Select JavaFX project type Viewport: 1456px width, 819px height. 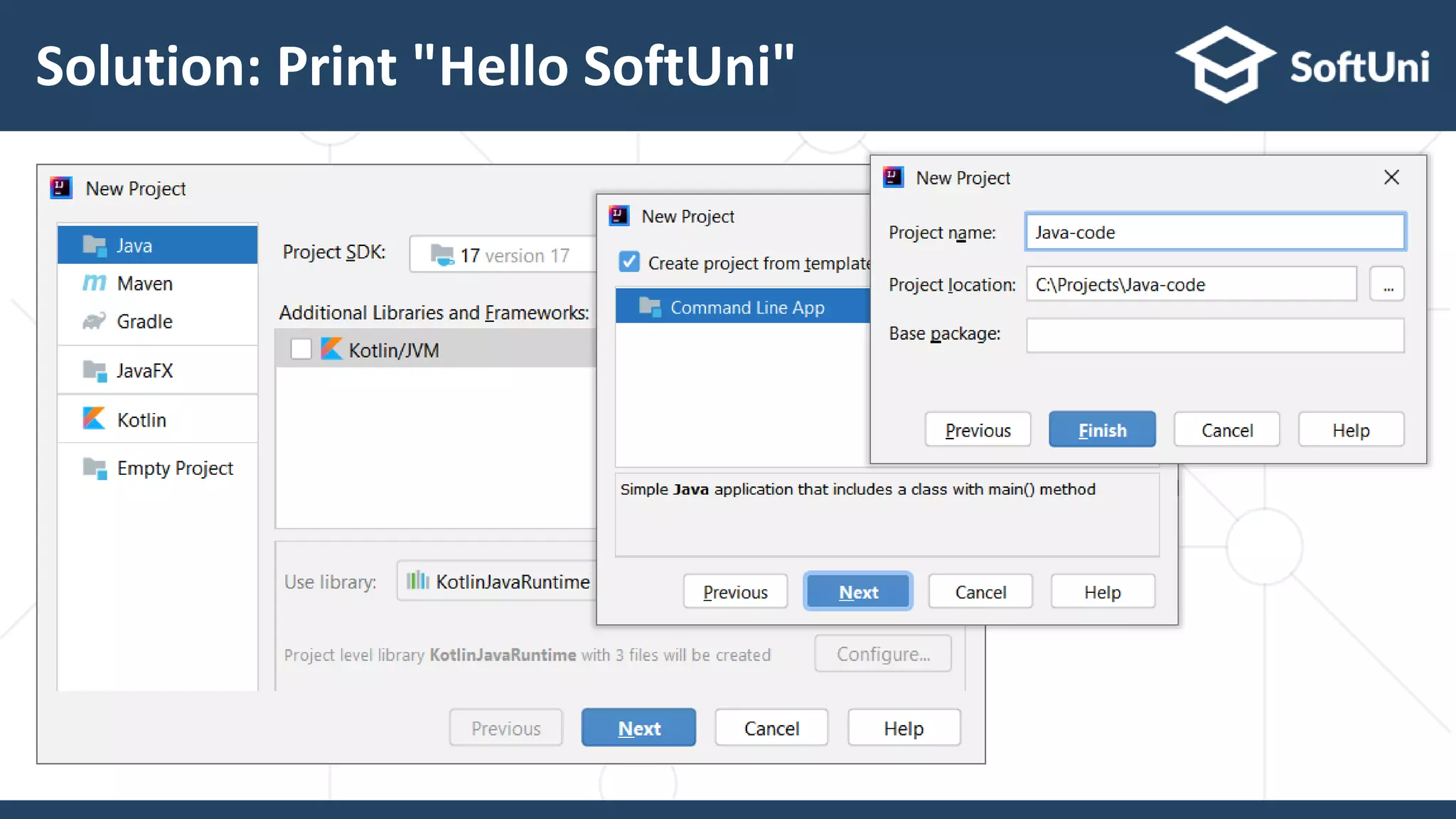[x=157, y=370]
